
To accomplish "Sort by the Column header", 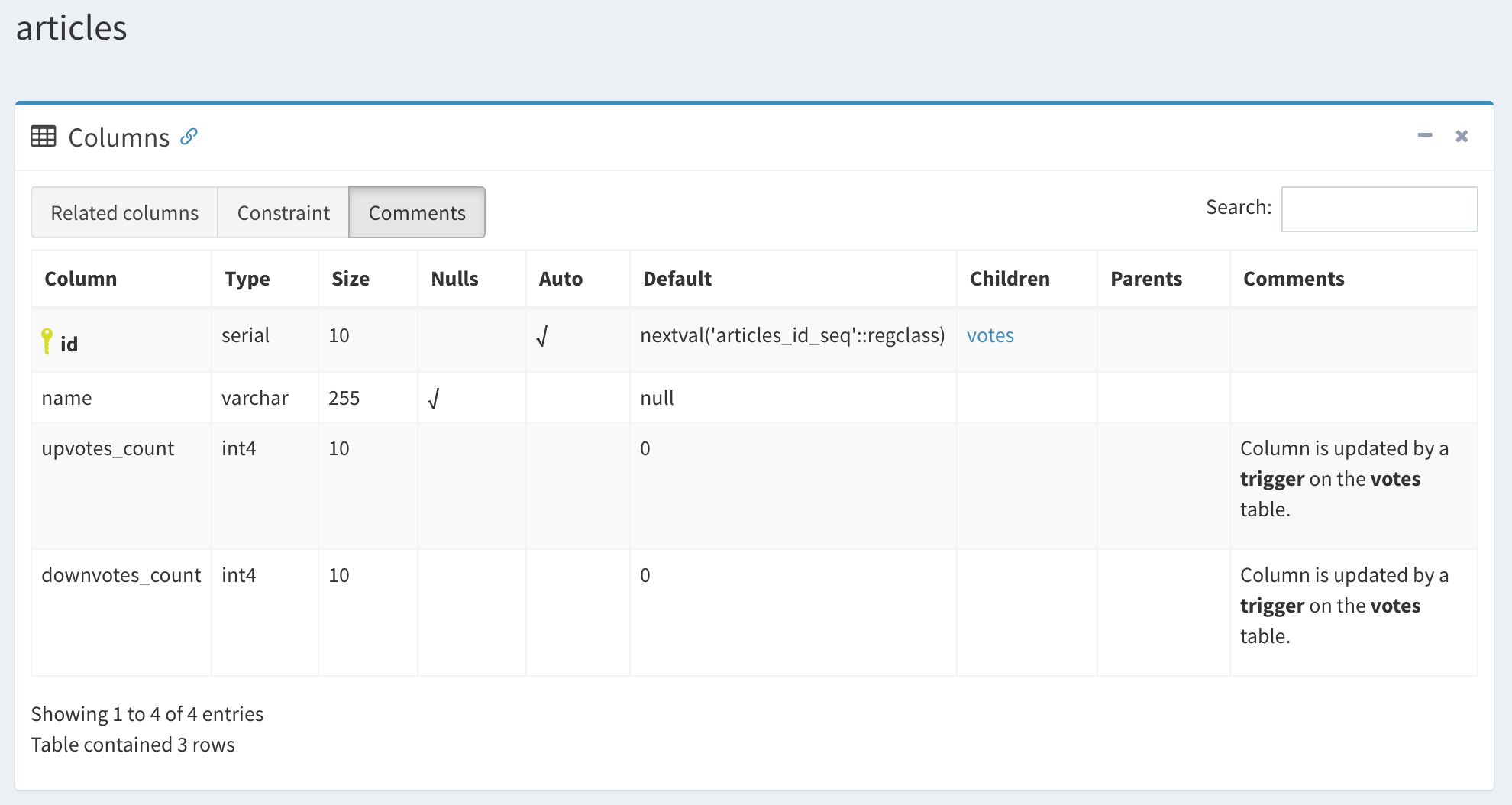I will point(121,279).
